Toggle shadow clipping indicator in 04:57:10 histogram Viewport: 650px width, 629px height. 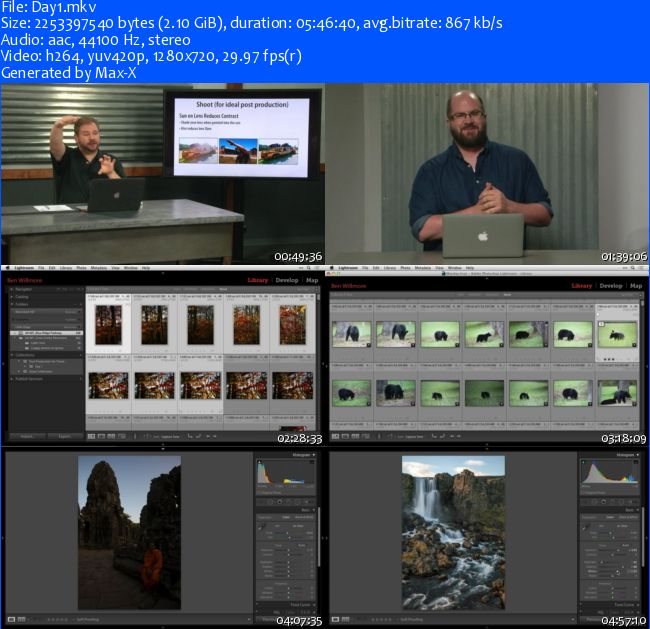[583, 461]
